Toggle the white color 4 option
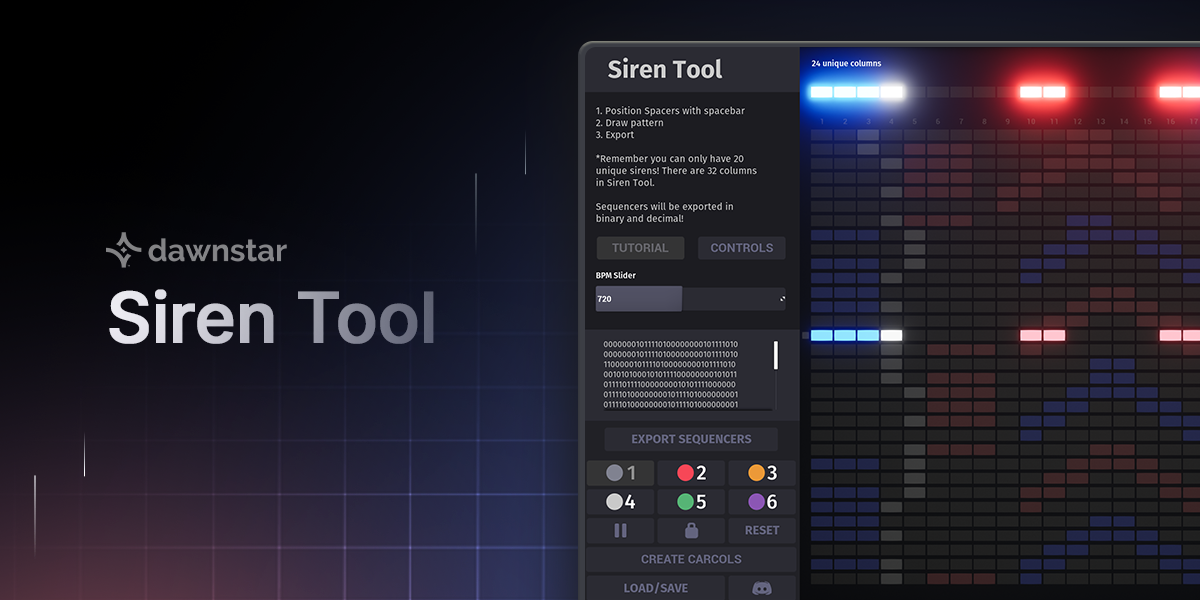The width and height of the screenshot is (1200, 600). (619, 501)
